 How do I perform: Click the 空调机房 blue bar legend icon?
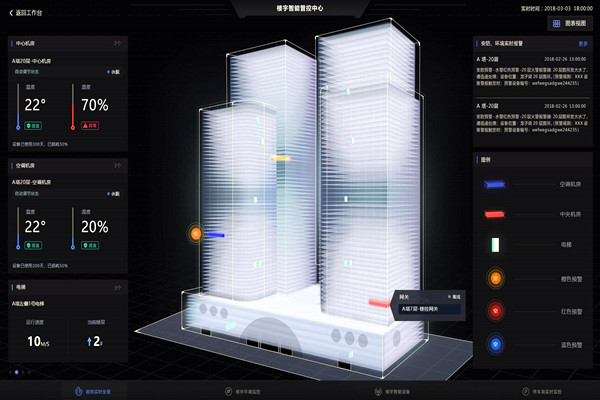495,185
